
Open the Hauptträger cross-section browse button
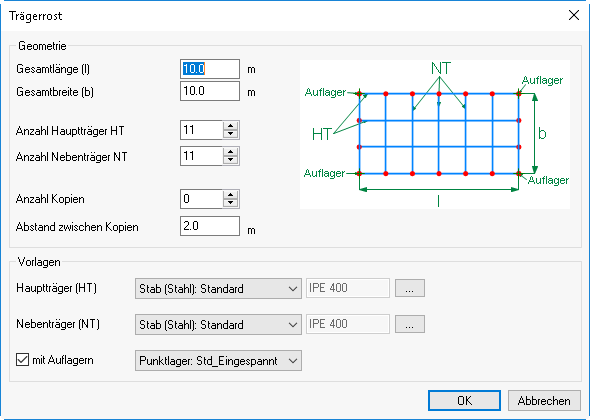[410, 288]
